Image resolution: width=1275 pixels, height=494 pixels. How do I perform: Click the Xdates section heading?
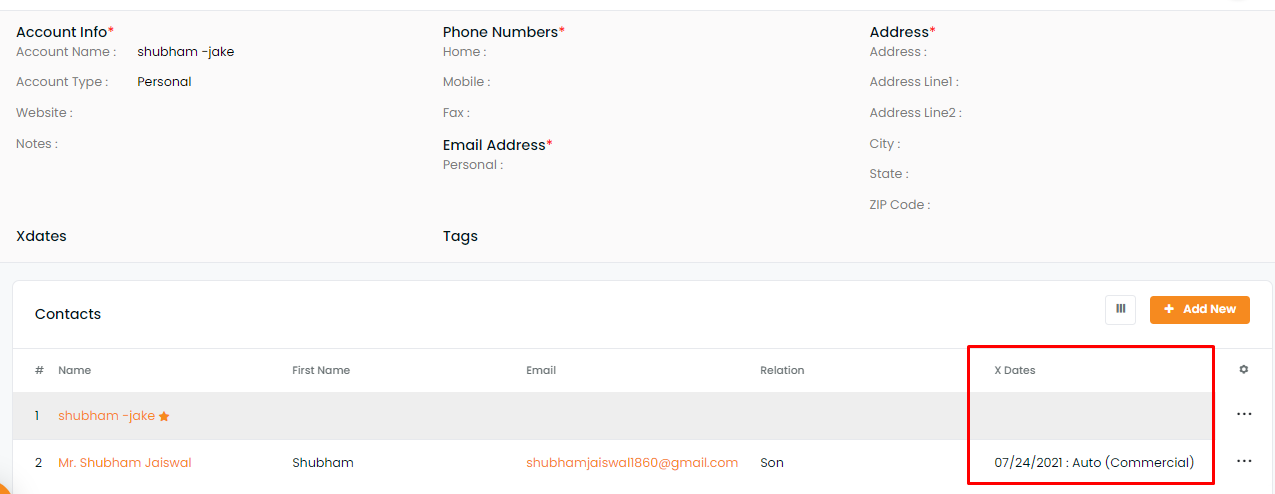coord(41,236)
